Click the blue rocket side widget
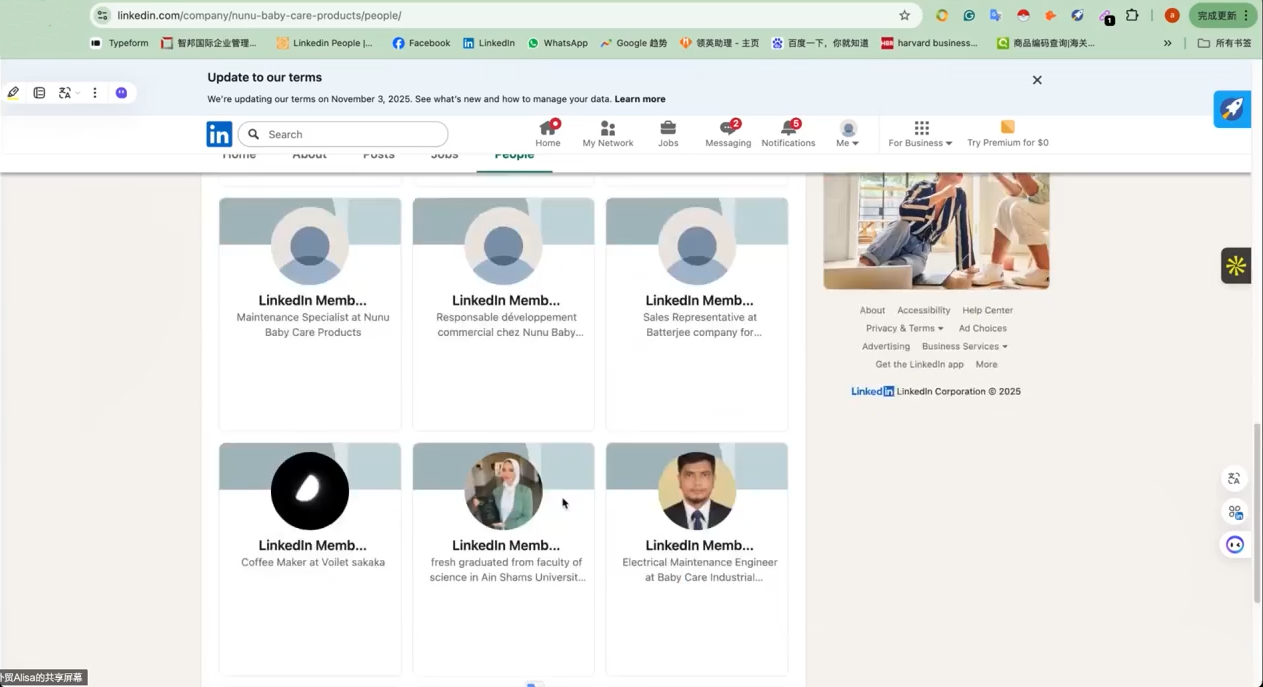The image size is (1263, 687). coord(1232,109)
